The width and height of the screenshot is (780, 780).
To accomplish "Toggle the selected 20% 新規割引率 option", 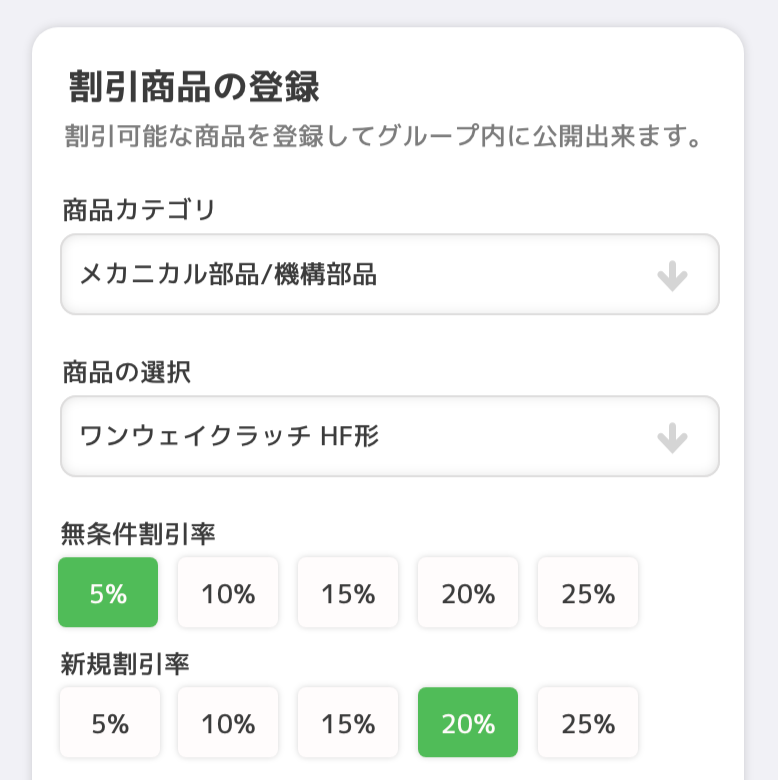I will [468, 723].
